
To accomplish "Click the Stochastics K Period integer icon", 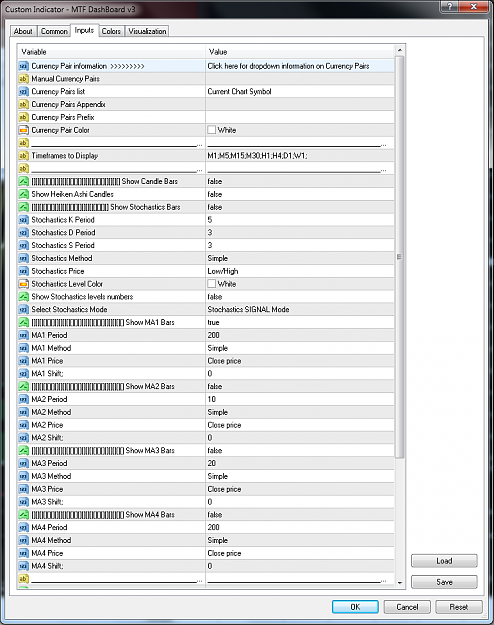I will 24,220.
